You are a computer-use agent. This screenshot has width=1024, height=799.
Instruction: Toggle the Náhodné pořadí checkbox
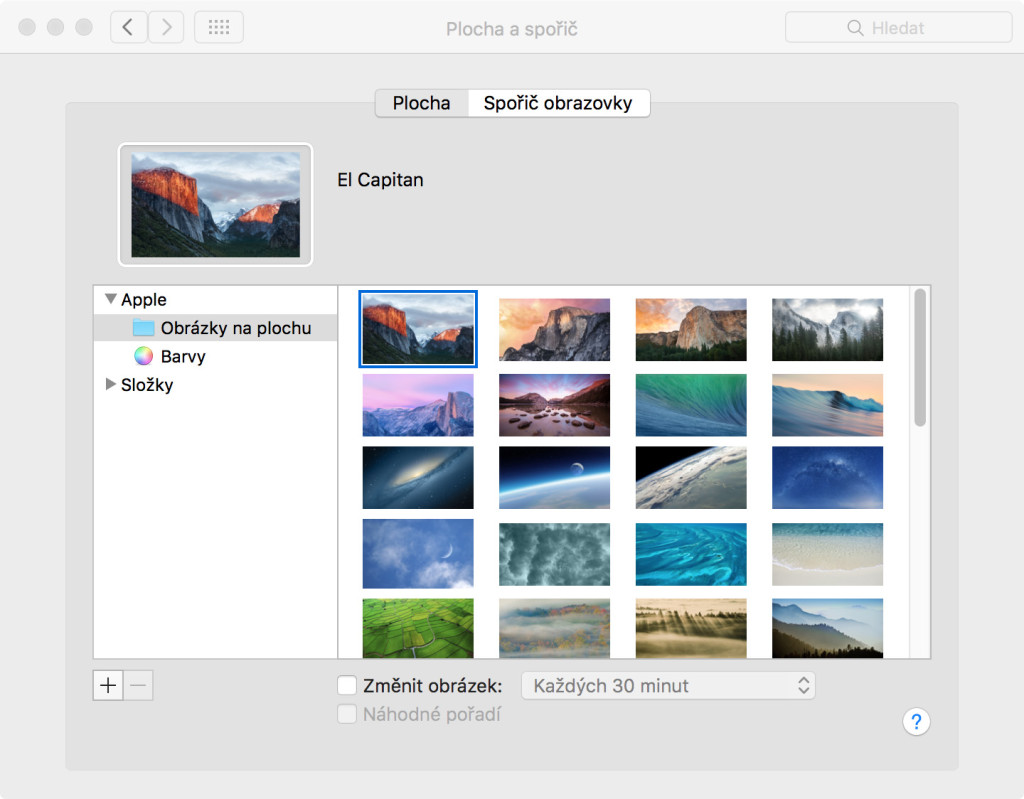click(347, 714)
